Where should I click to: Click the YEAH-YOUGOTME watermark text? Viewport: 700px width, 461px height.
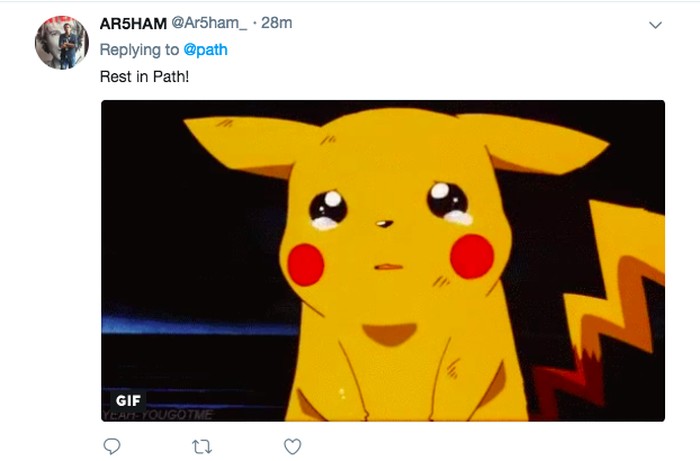point(156,414)
